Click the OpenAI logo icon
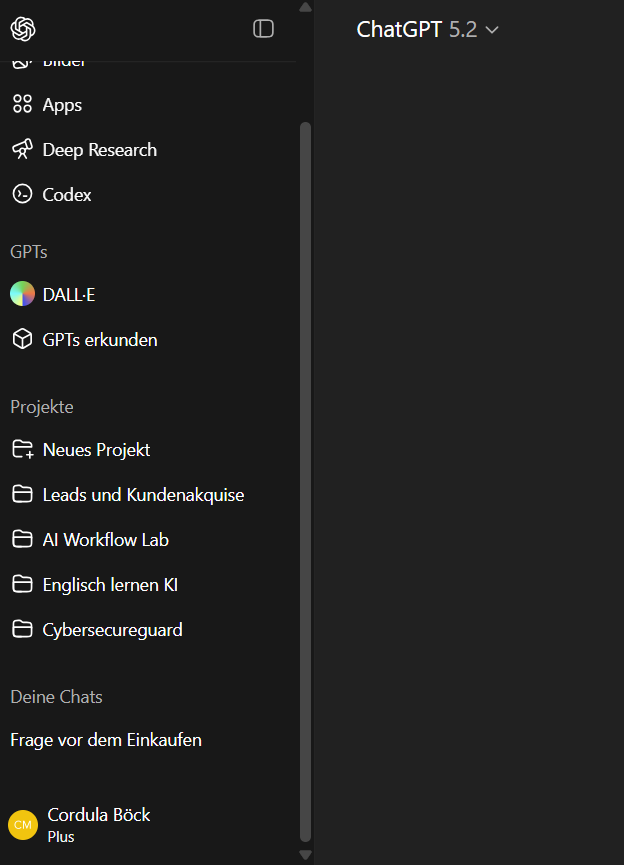Image resolution: width=624 pixels, height=865 pixels. coord(22,29)
